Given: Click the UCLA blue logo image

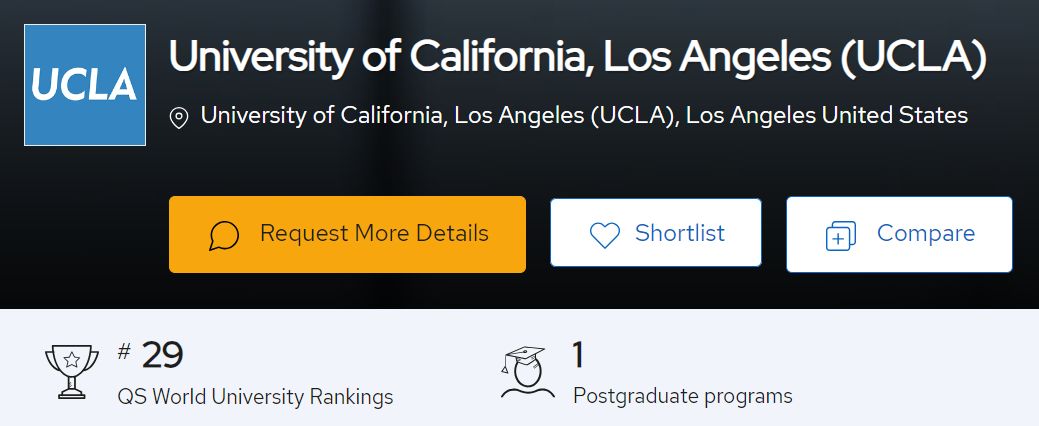Looking at the screenshot, I should coord(85,85).
